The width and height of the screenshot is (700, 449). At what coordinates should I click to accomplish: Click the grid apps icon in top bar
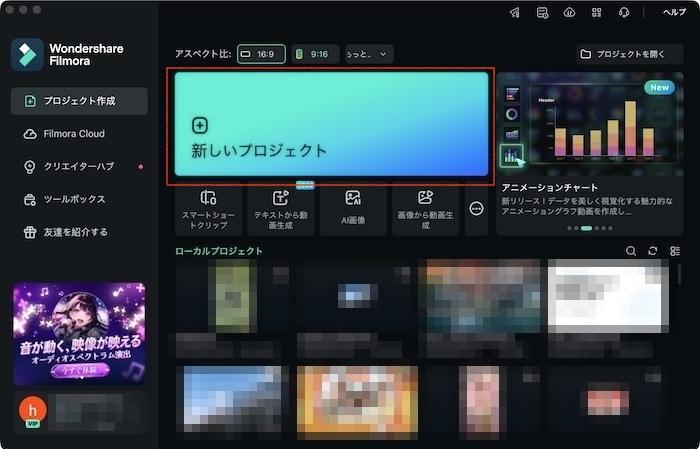coord(596,12)
